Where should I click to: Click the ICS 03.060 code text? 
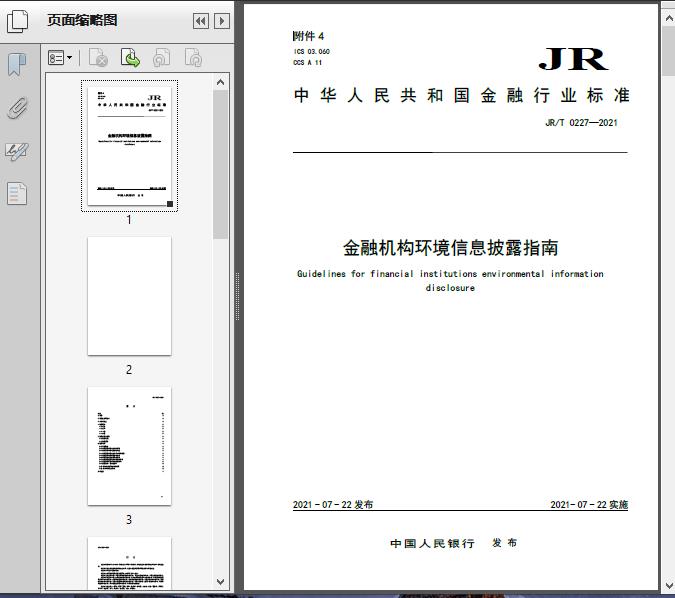coord(312,51)
